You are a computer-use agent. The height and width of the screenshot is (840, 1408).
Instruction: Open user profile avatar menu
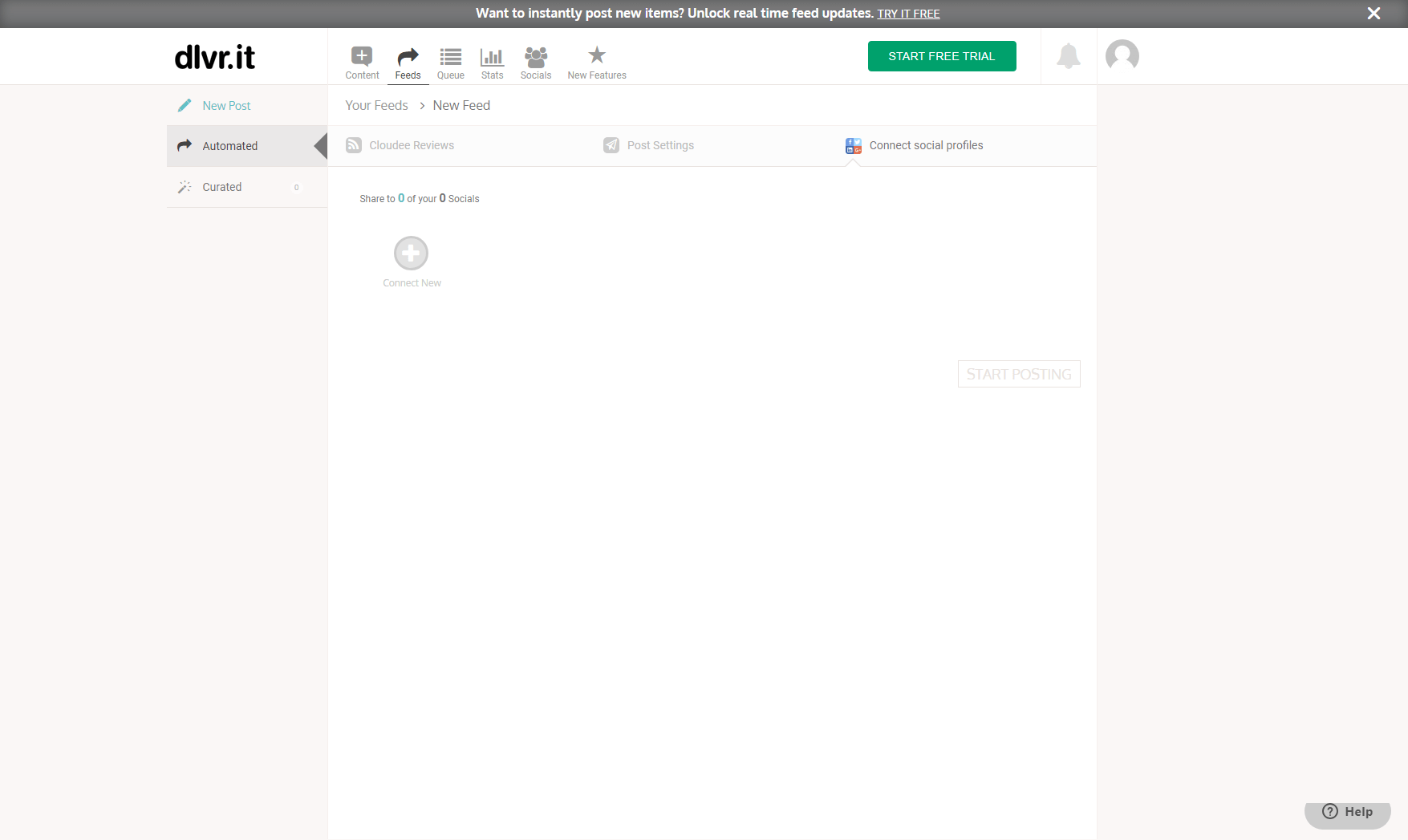tap(1122, 56)
